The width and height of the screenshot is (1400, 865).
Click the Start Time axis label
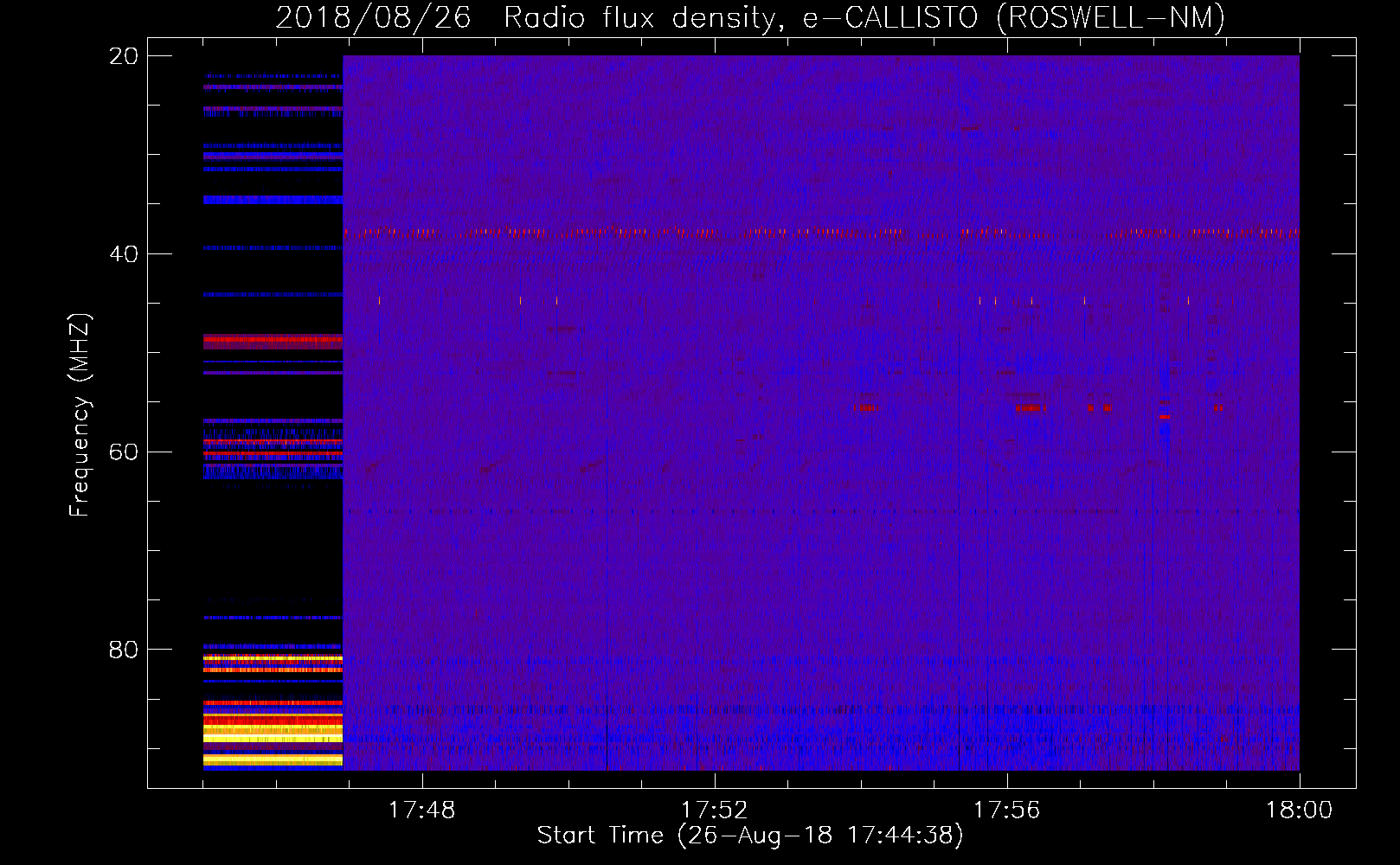(x=750, y=836)
